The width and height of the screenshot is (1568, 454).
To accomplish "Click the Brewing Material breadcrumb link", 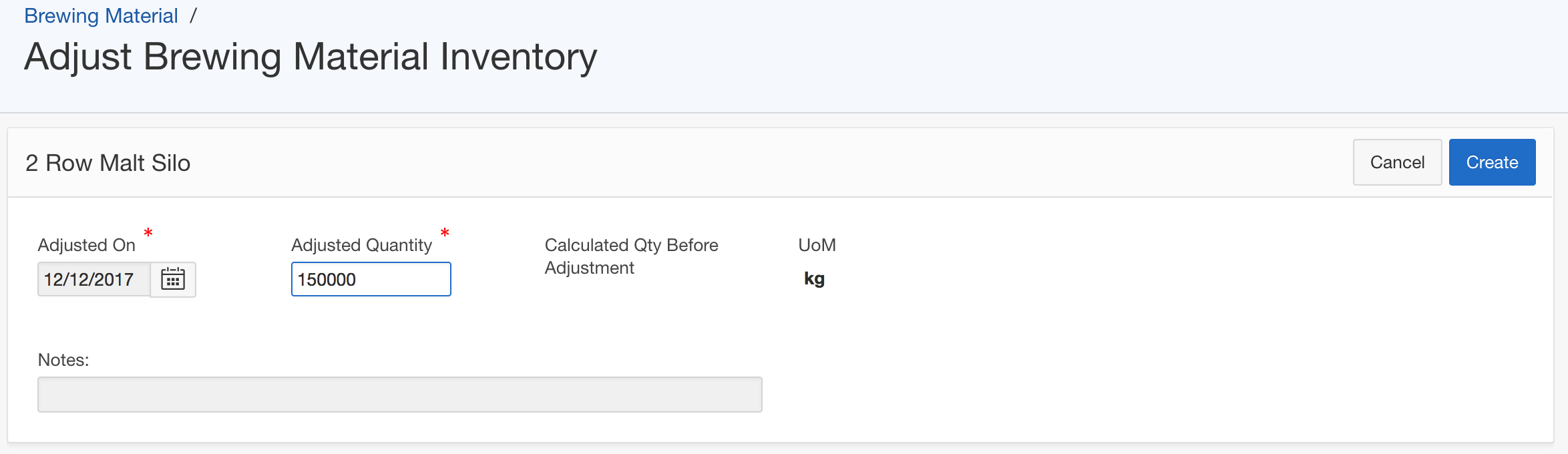I will tap(101, 15).
